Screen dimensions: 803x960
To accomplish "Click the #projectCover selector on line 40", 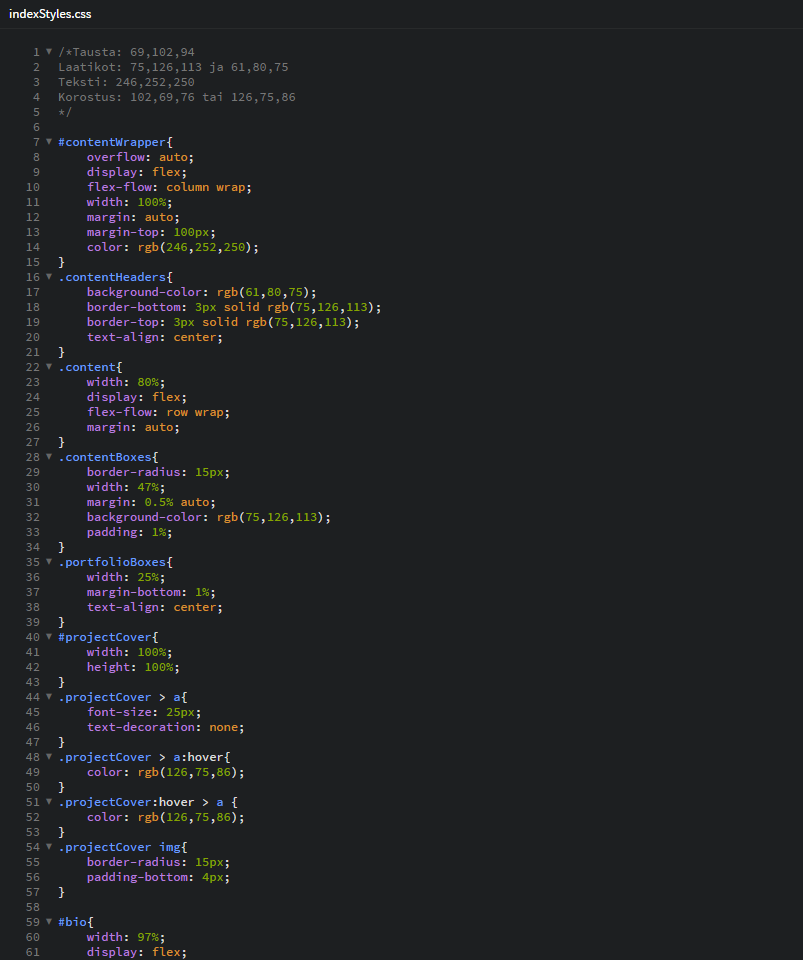I will [105, 637].
